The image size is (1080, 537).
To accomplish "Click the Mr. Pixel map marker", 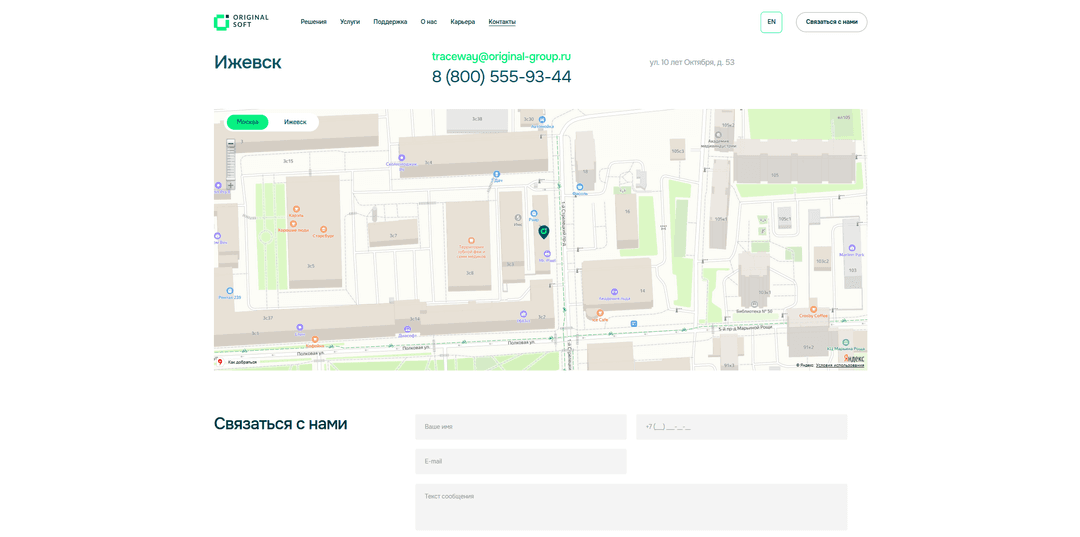I will tap(547, 254).
